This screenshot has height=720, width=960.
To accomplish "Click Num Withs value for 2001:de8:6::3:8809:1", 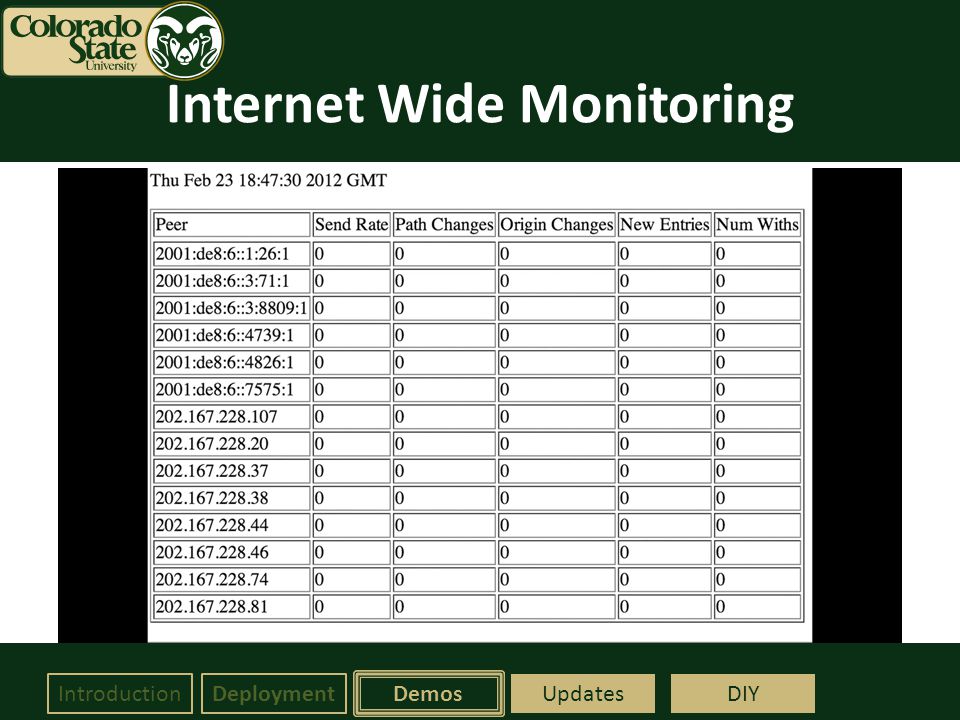I will pyautogui.click(x=757, y=308).
